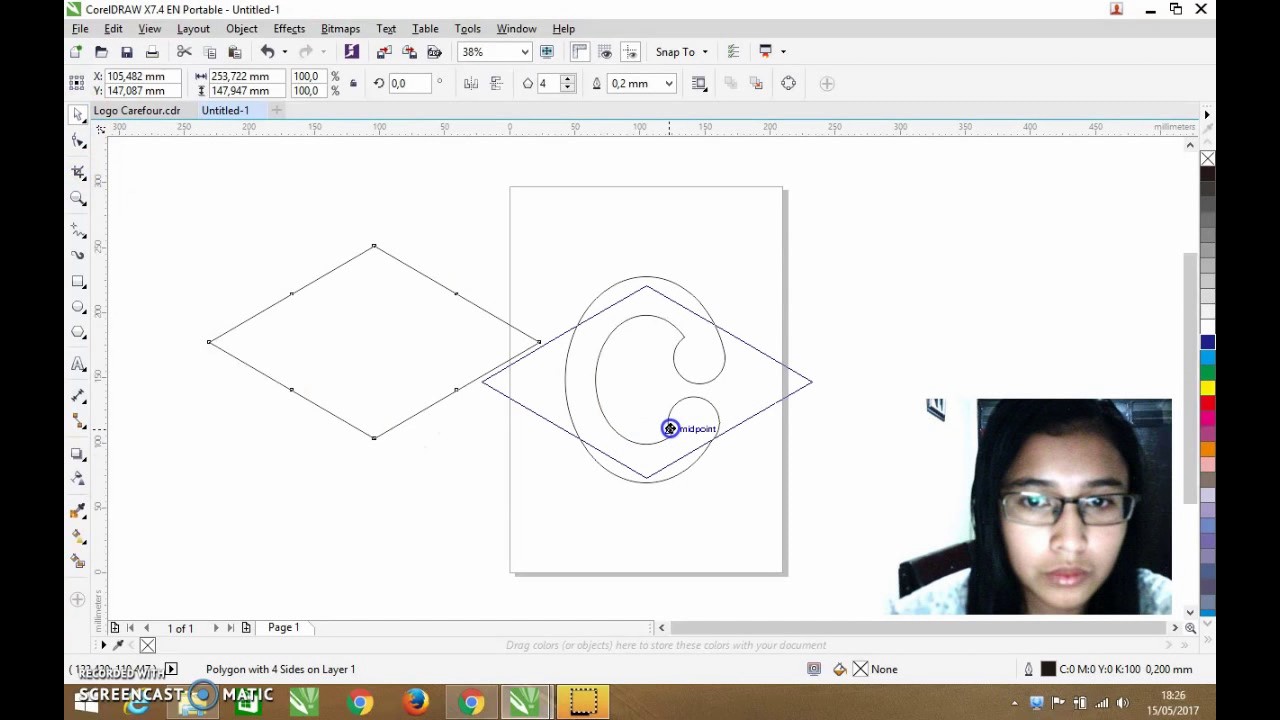The width and height of the screenshot is (1280, 720).
Task: Click the Open file icon
Action: (x=101, y=52)
